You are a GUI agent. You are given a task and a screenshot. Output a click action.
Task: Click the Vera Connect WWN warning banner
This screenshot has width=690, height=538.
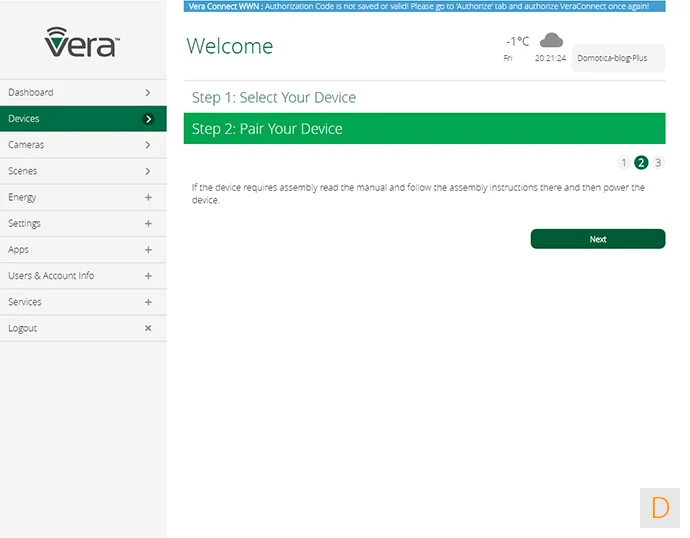coord(424,6)
